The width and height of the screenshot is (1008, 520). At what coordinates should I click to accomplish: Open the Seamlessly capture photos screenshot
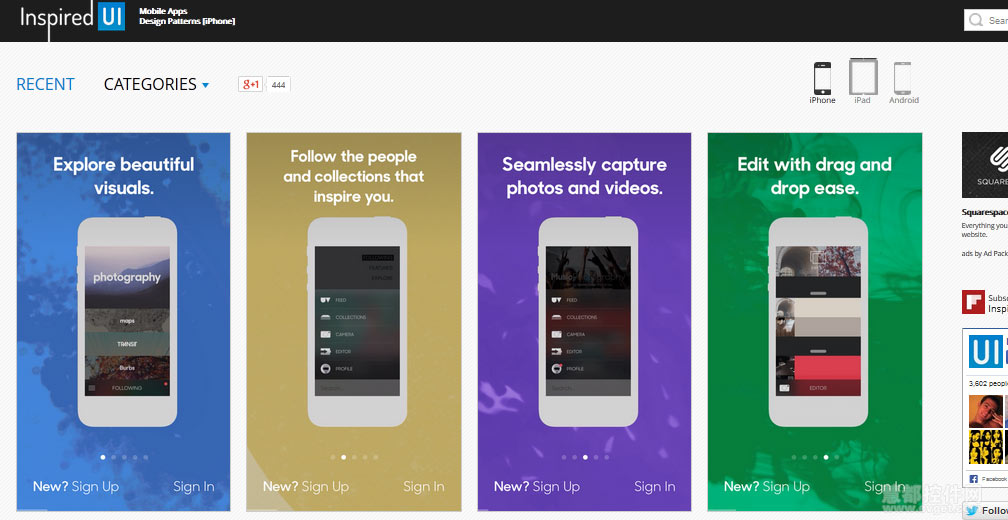pyautogui.click(x=584, y=321)
